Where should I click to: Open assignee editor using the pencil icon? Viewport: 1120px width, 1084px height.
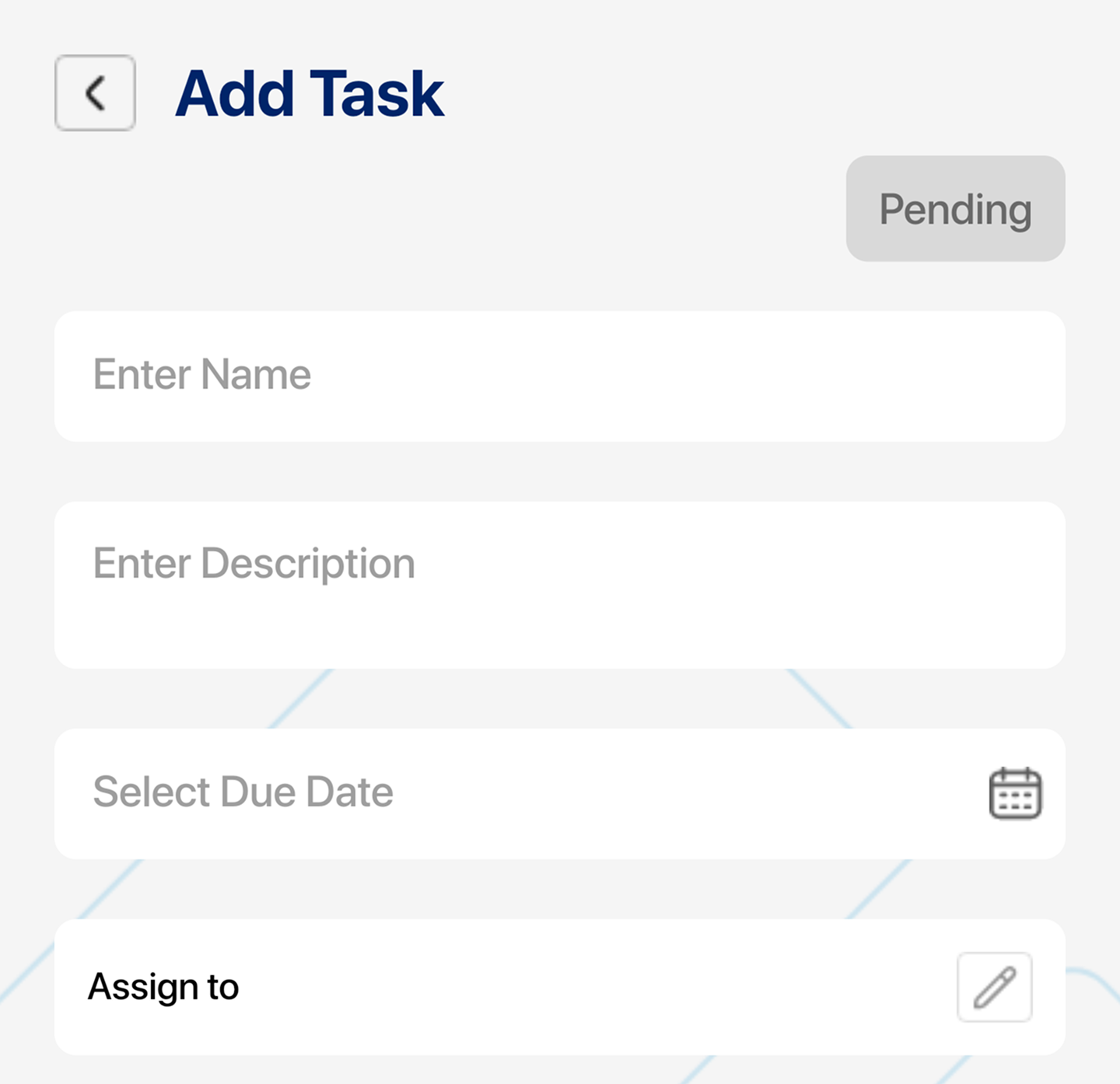coord(995,987)
